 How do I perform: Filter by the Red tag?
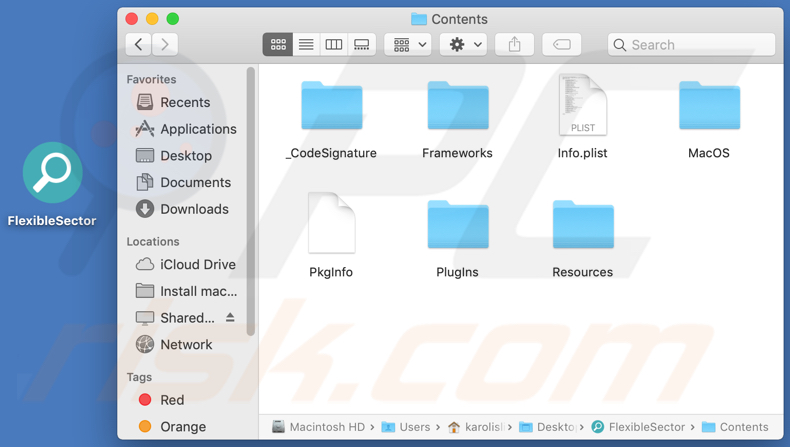161,400
